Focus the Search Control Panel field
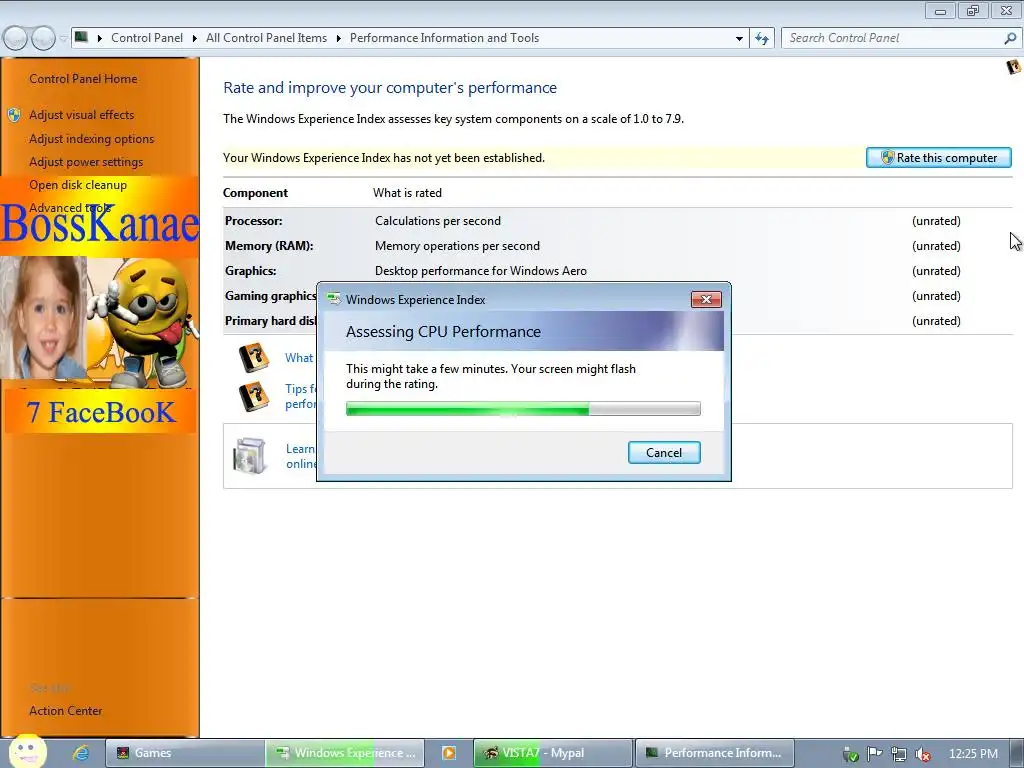 tap(893, 39)
